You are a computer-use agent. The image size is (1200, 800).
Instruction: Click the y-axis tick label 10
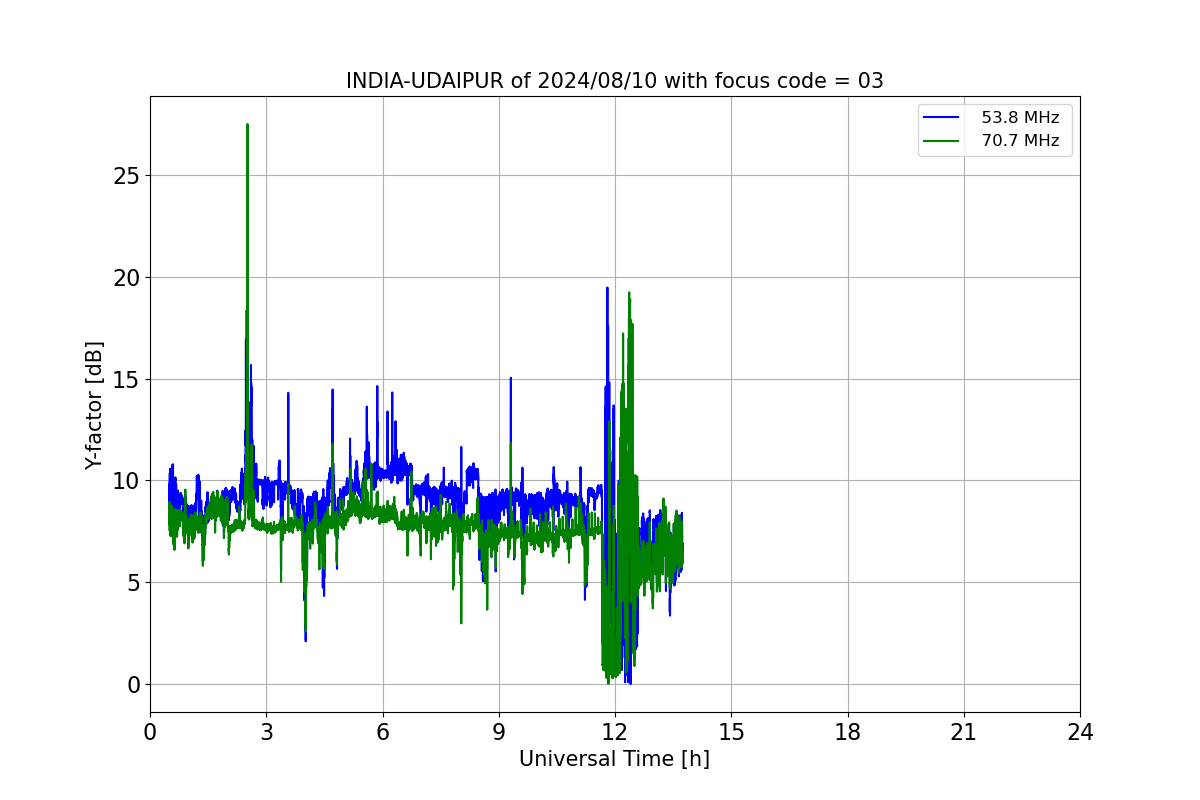click(x=128, y=481)
